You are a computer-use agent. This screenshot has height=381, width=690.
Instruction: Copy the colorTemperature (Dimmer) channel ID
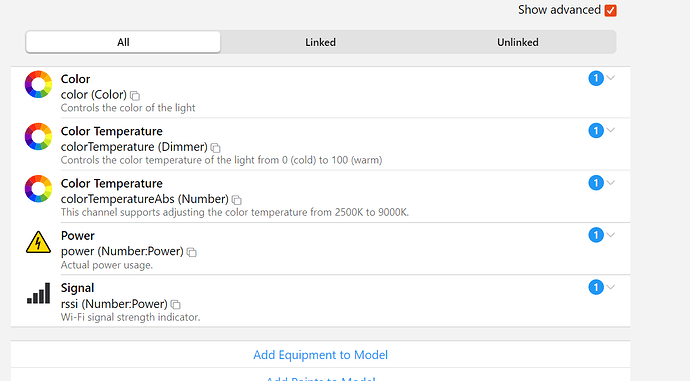216,148
